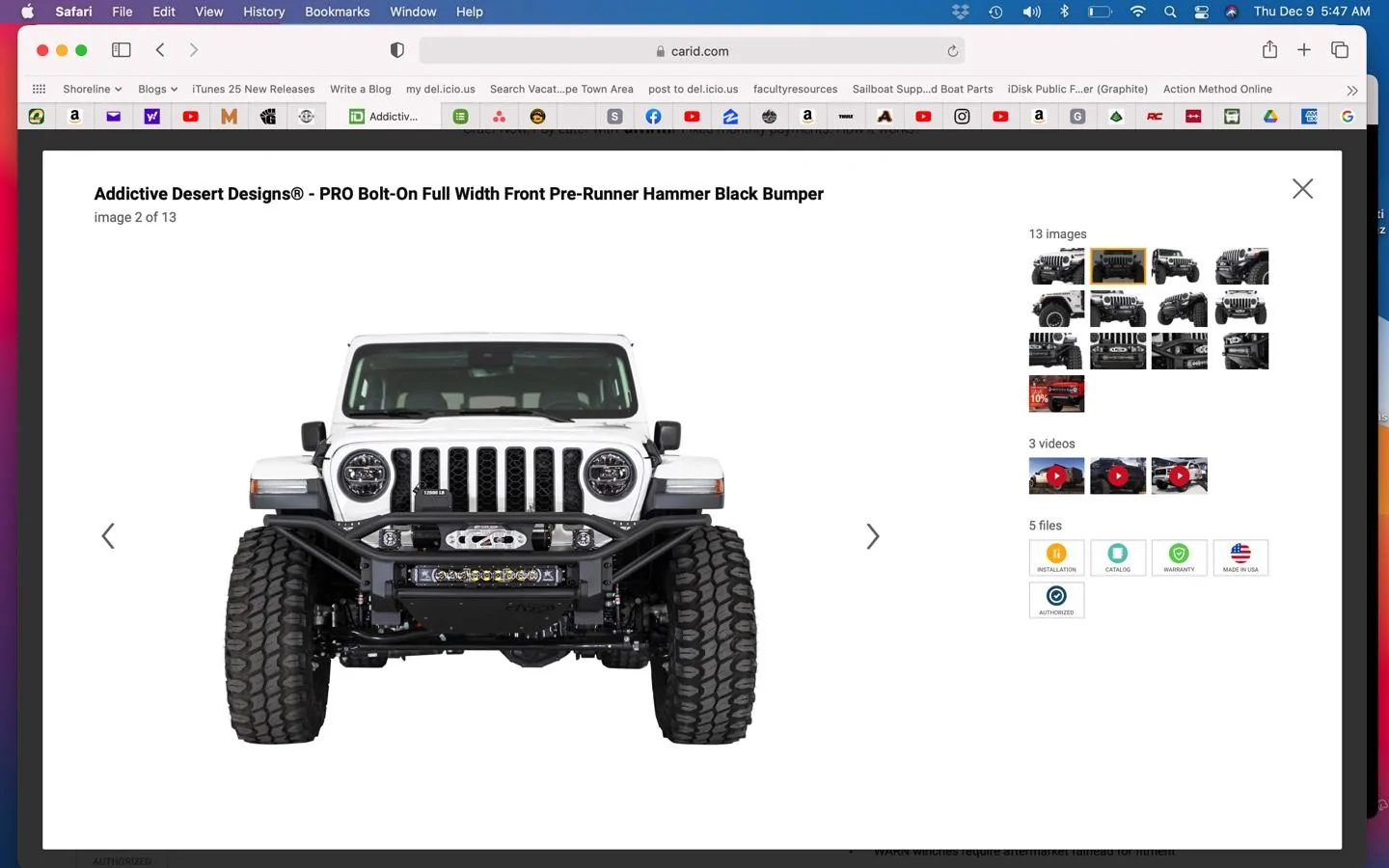Open the Safari Share menu
1389x868 pixels.
point(1269,49)
